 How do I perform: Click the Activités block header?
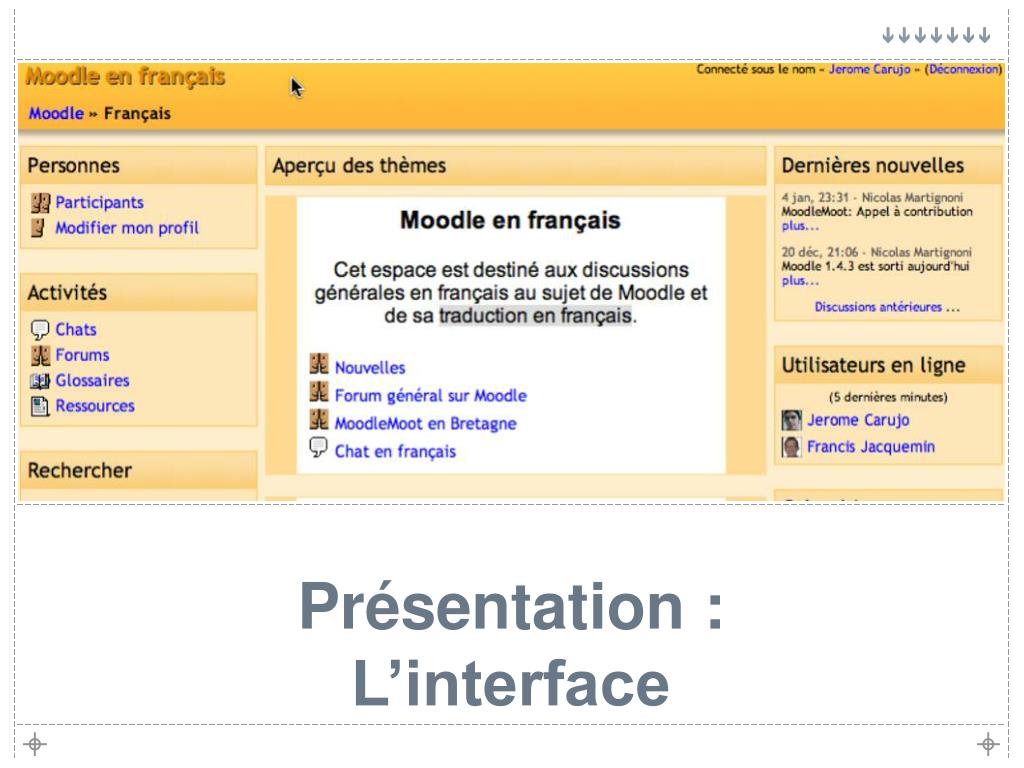point(138,293)
